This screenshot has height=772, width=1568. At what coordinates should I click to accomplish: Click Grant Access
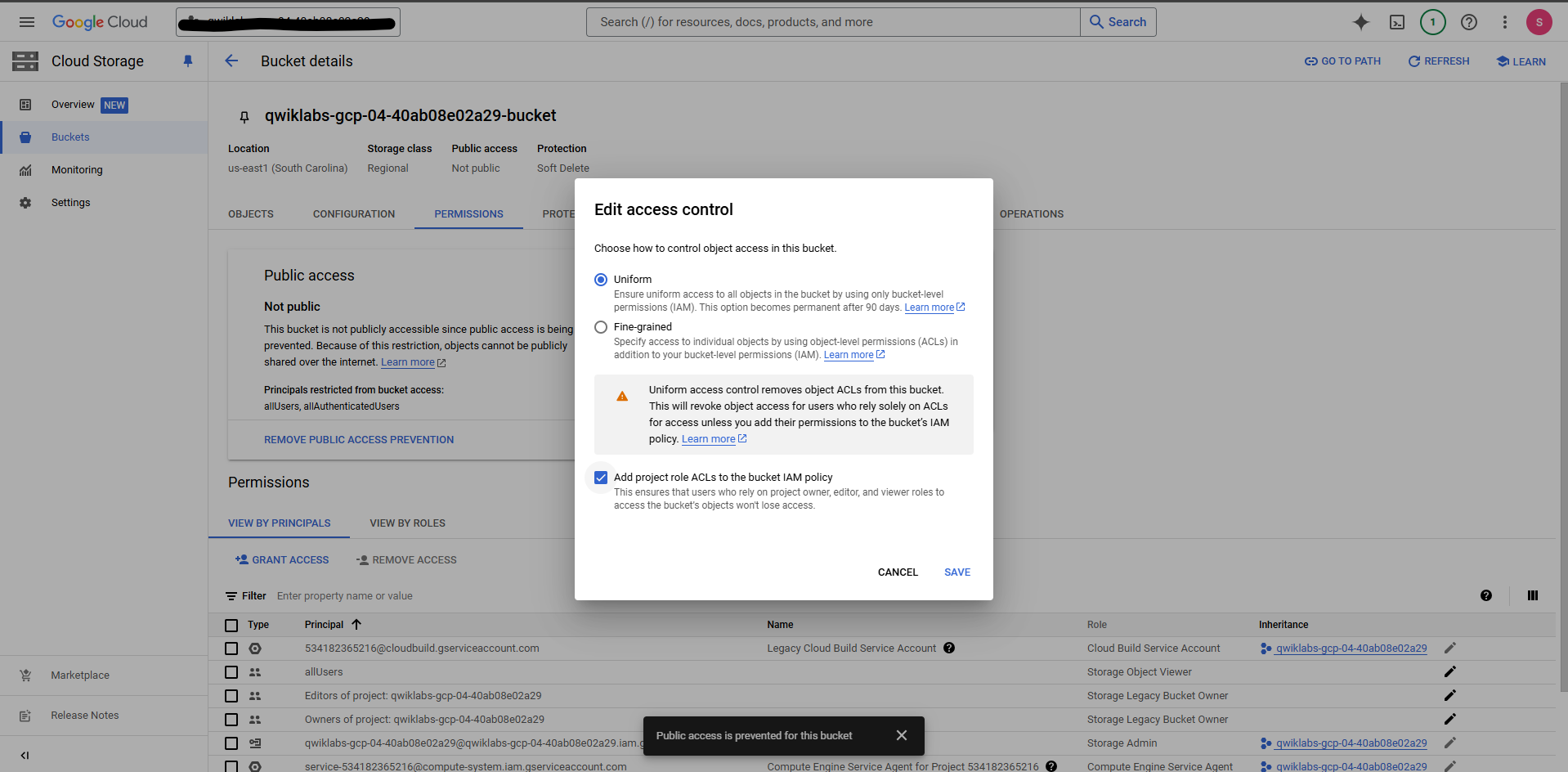(x=282, y=560)
